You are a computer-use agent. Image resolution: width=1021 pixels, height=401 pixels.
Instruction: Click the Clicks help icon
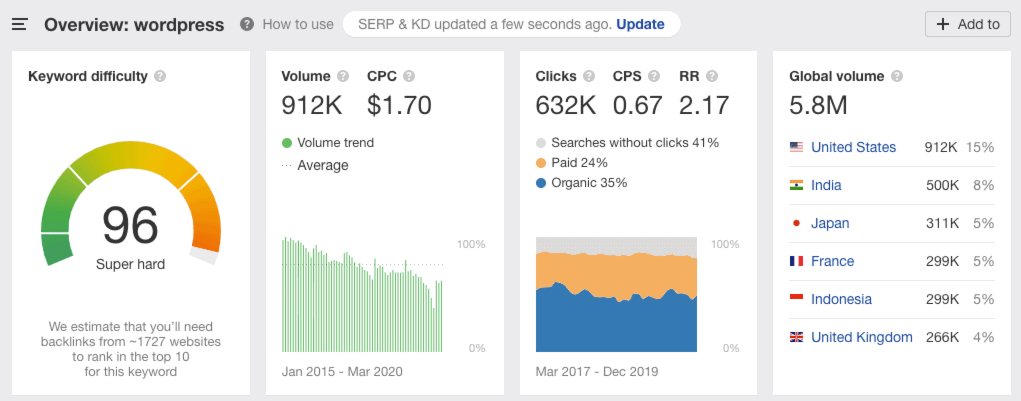(x=589, y=76)
